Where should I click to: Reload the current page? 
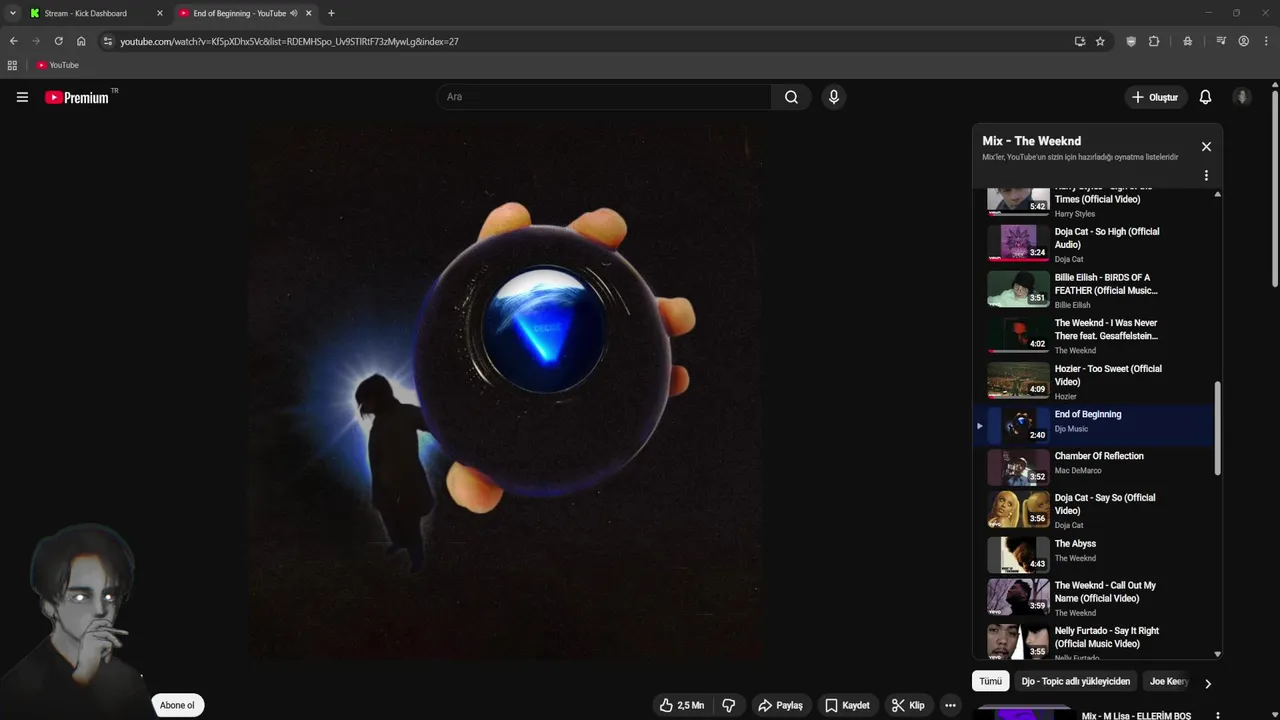(x=58, y=41)
